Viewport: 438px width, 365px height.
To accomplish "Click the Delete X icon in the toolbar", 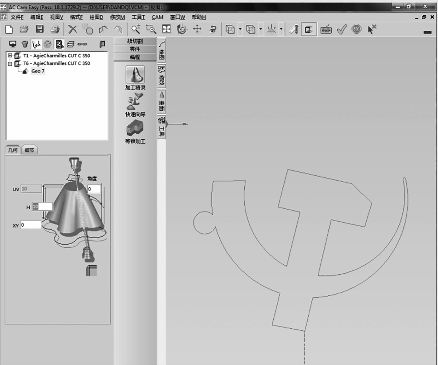I will pyautogui.click(x=72, y=29).
